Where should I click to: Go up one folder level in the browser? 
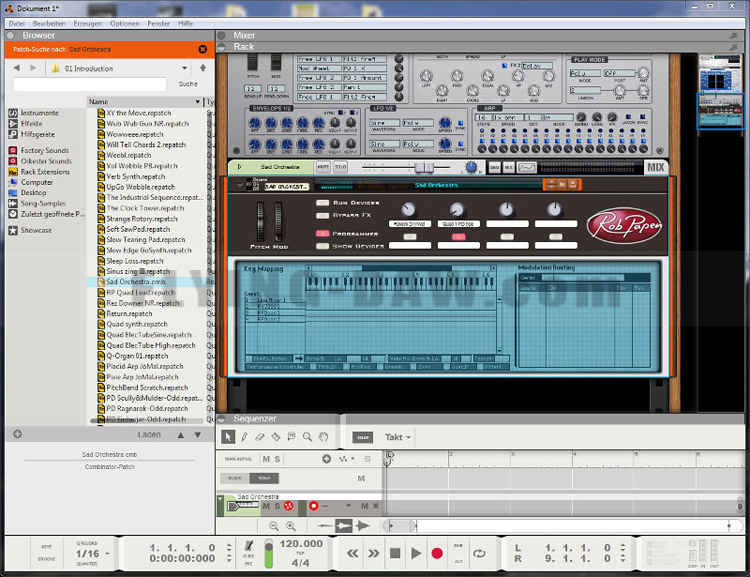pyautogui.click(x=203, y=68)
